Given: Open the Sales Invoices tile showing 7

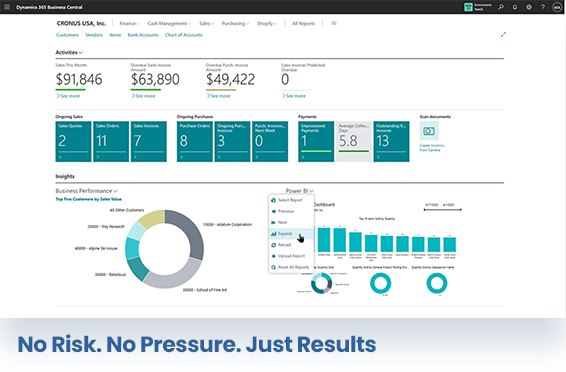Looking at the screenshot, I should pos(149,141).
